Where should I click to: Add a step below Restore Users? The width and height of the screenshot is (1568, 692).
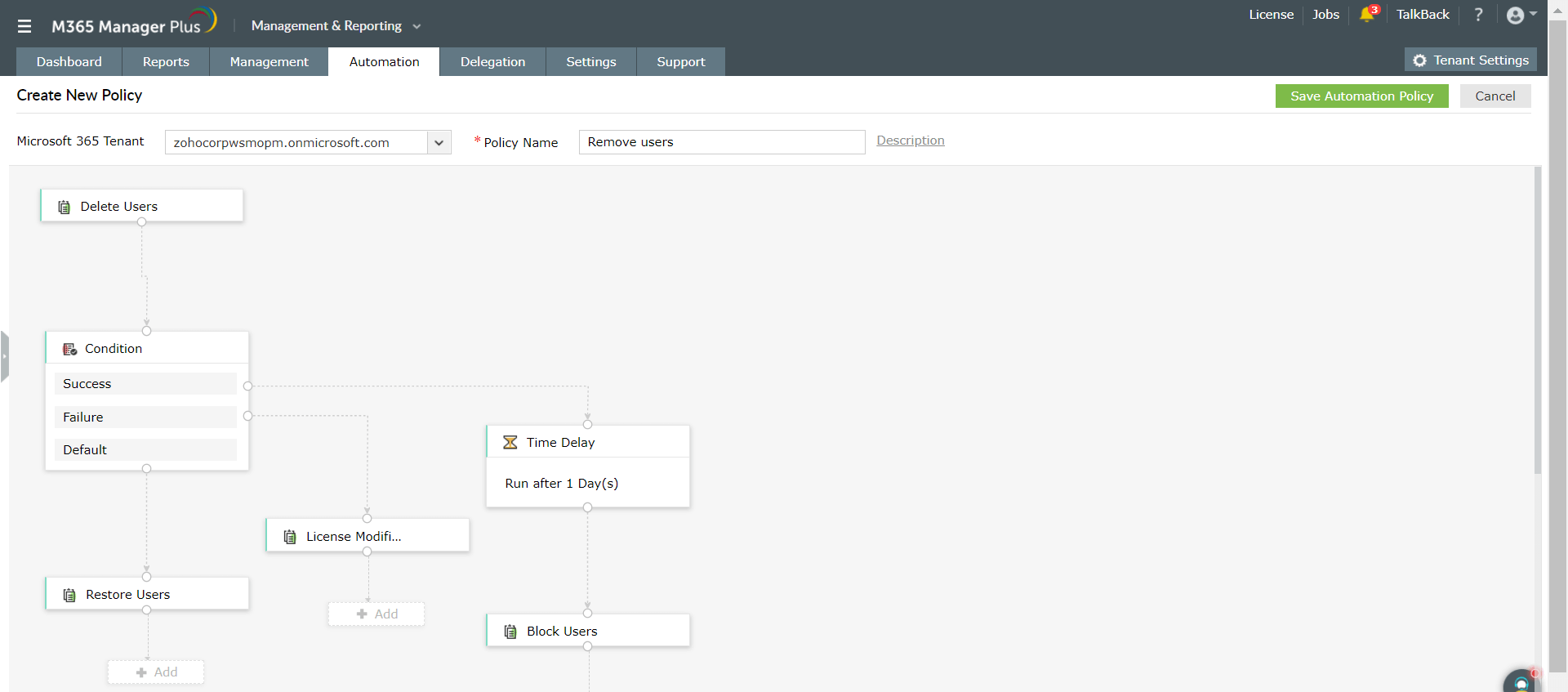coord(156,672)
